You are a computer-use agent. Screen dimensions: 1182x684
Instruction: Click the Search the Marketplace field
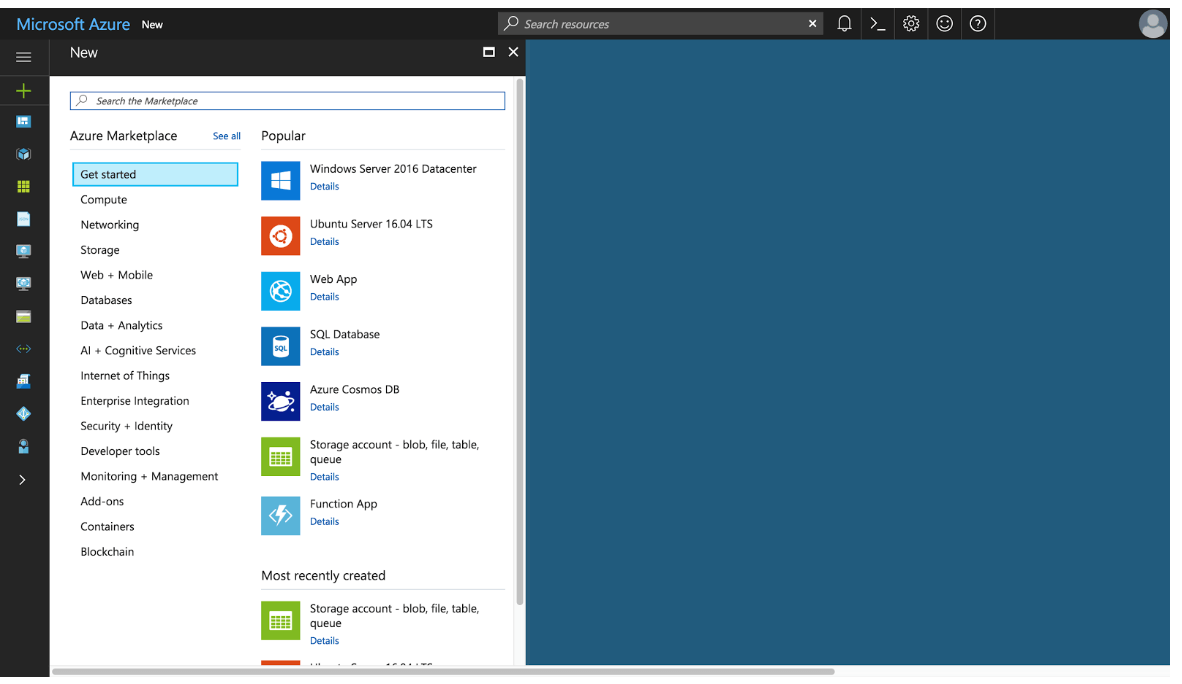[287, 101]
